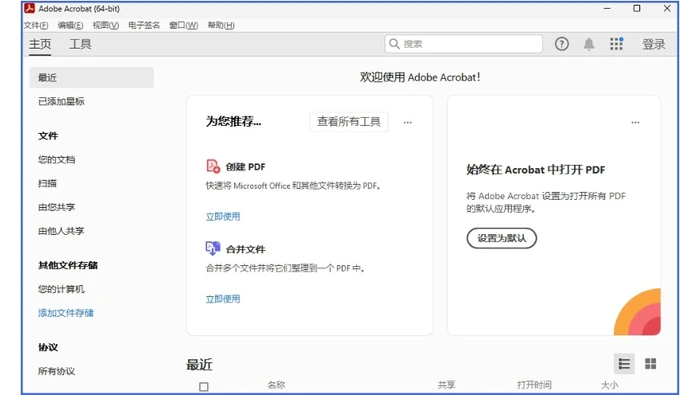Sort by the 大小 column header
Viewport: 700px width, 395px height.
[x=609, y=385]
